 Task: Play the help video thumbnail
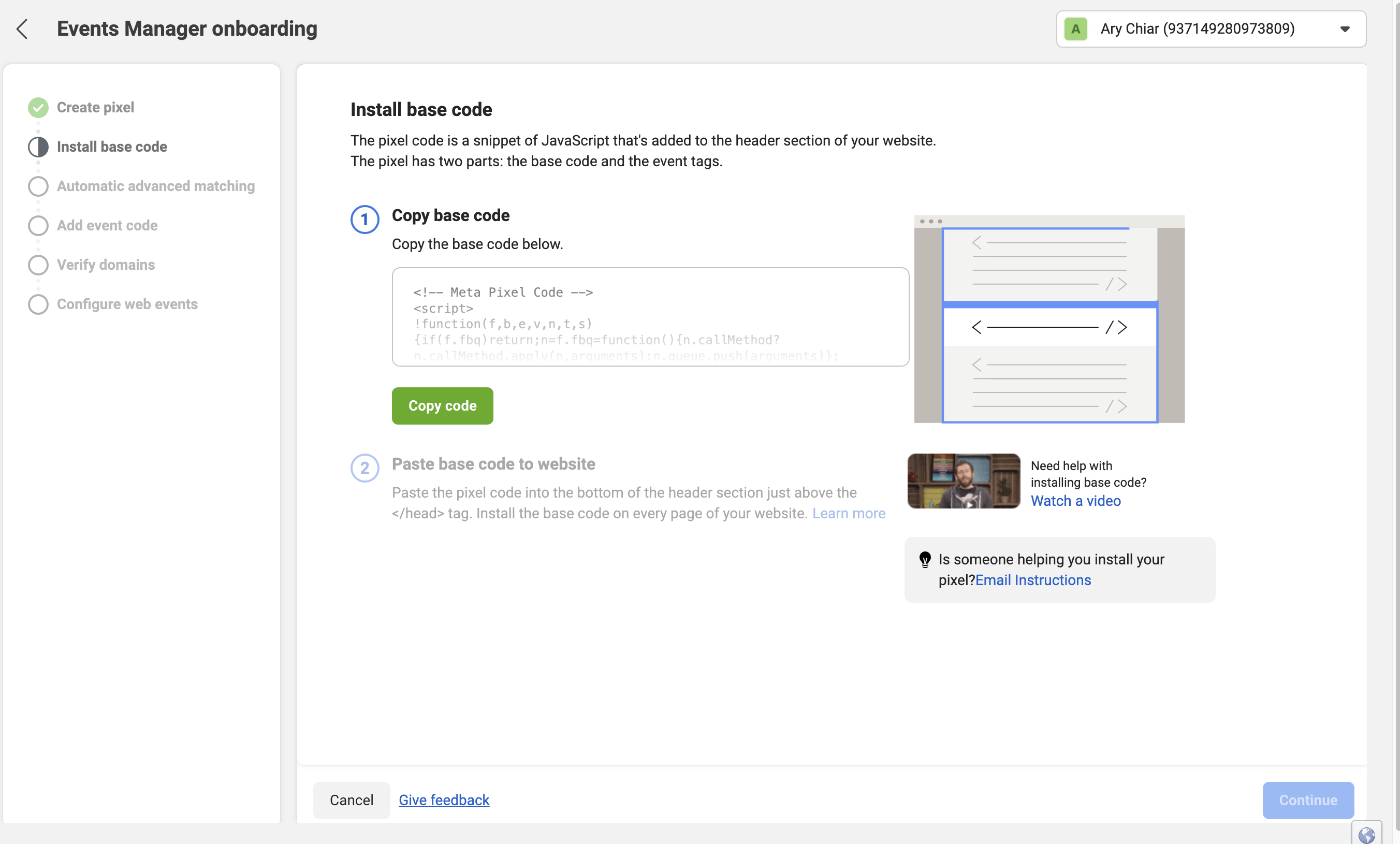coord(963,481)
